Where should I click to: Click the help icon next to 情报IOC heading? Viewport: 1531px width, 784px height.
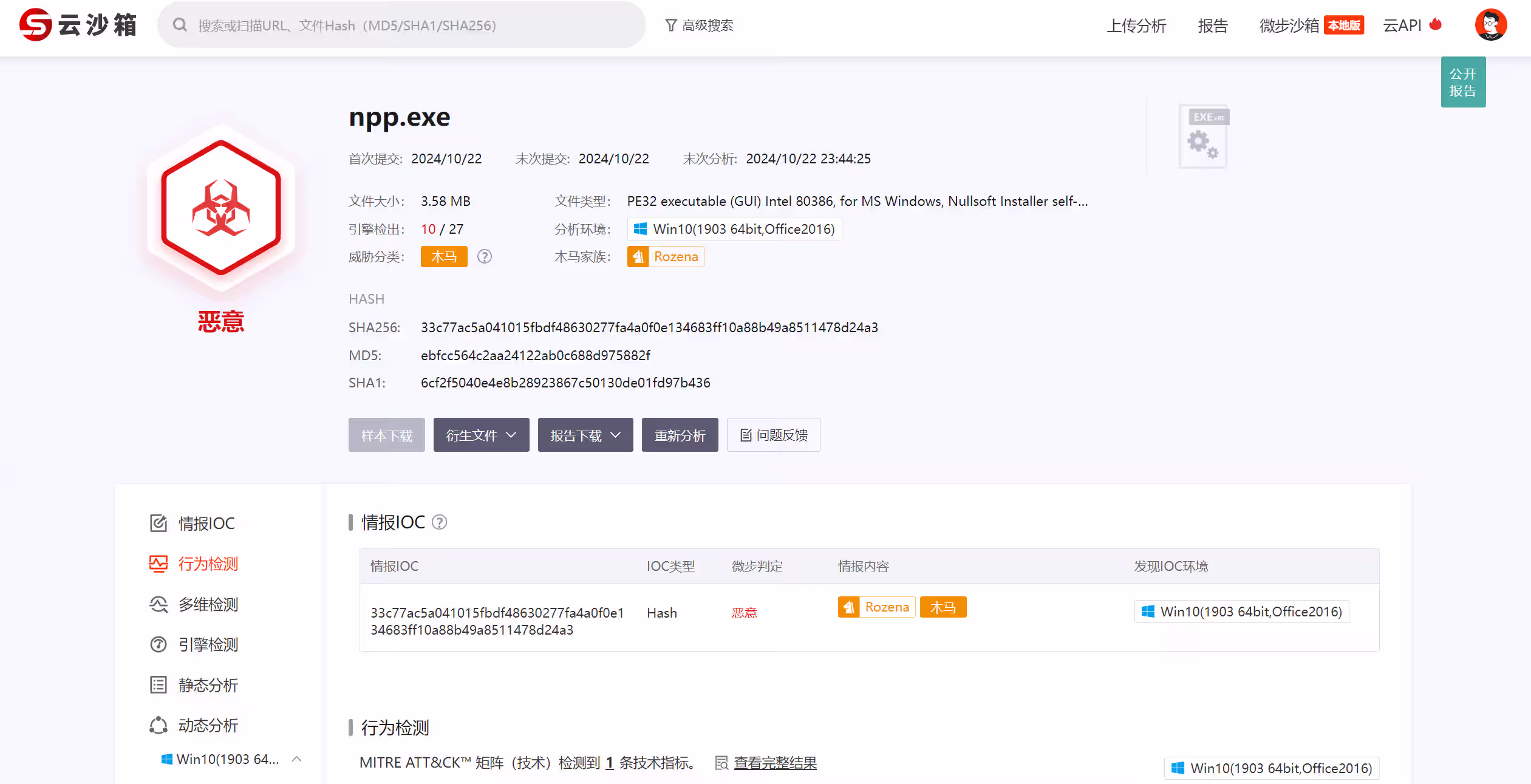tap(439, 522)
